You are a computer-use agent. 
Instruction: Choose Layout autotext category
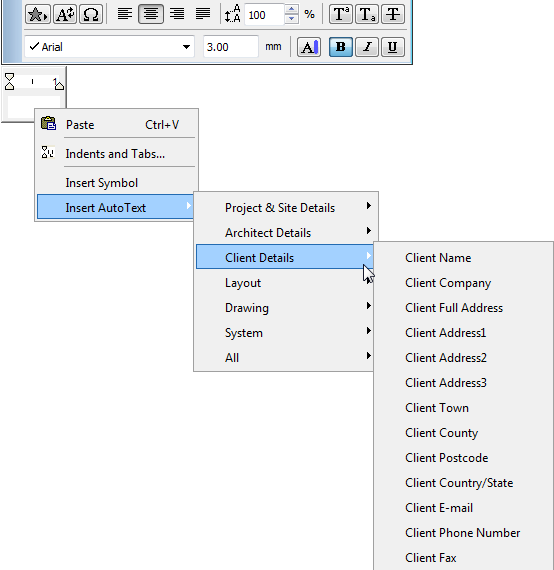285,283
